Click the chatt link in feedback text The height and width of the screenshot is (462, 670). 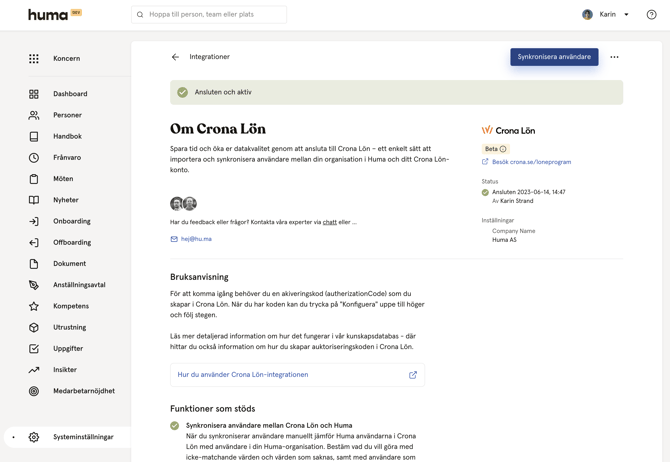[329, 222]
